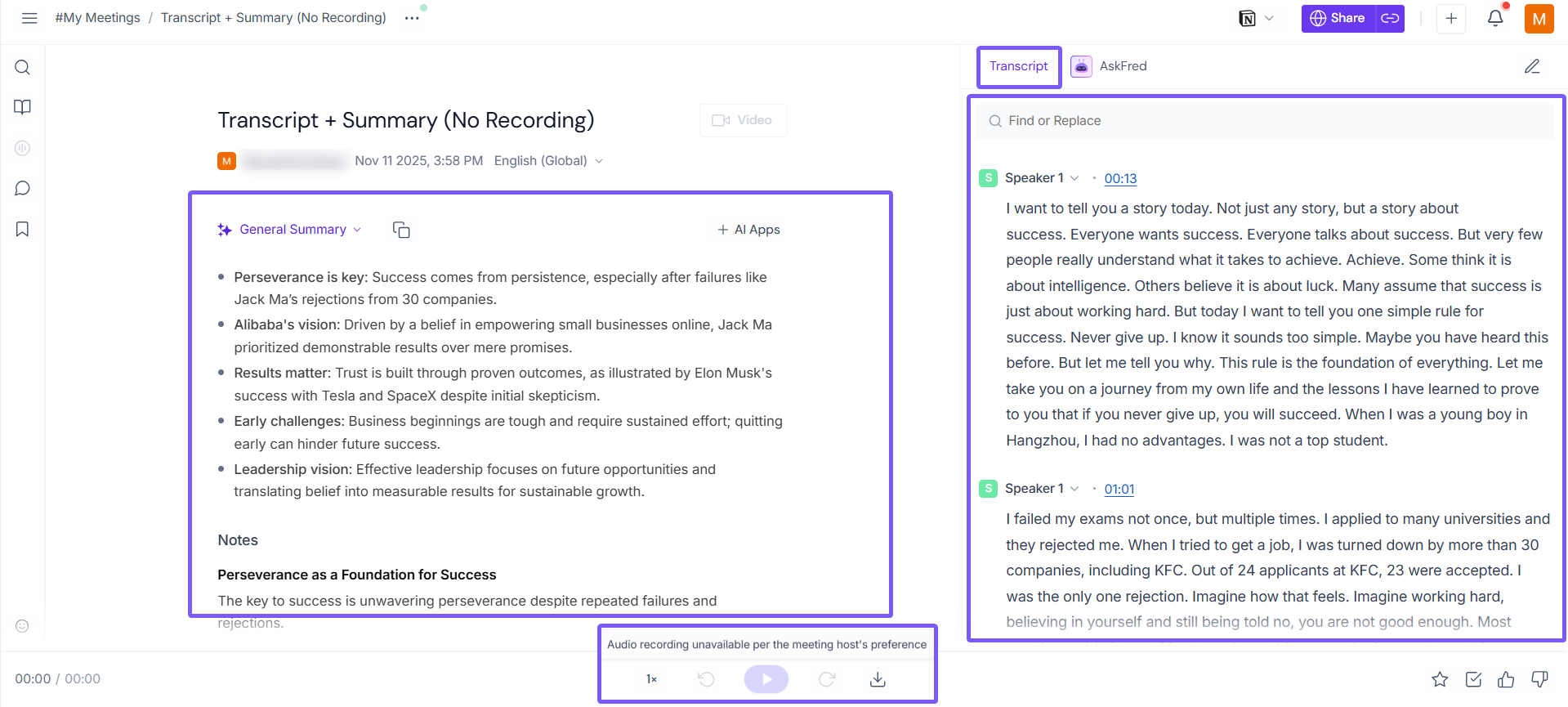The image size is (1568, 707).
Task: Click the 'Audio recording unavailable' message
Action: click(x=766, y=645)
